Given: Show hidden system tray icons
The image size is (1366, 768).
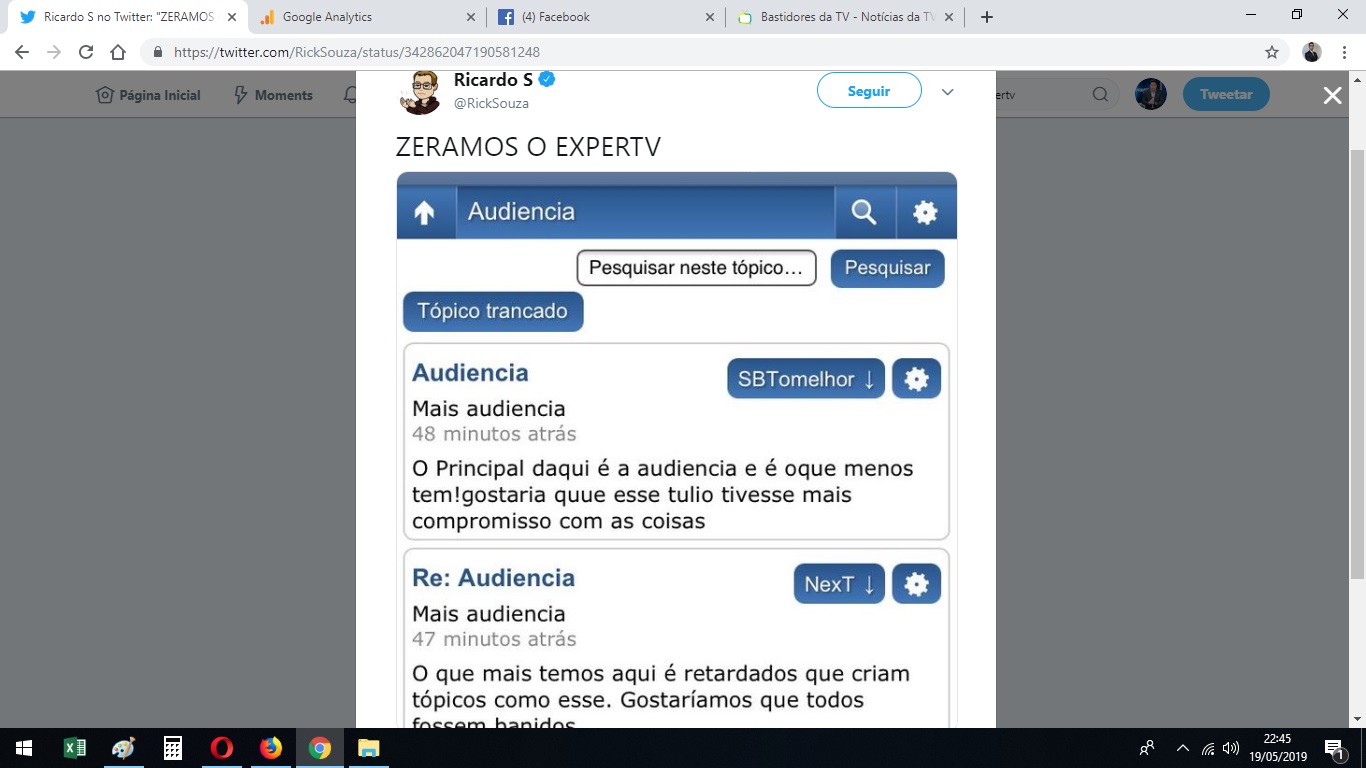Looking at the screenshot, I should [1183, 748].
